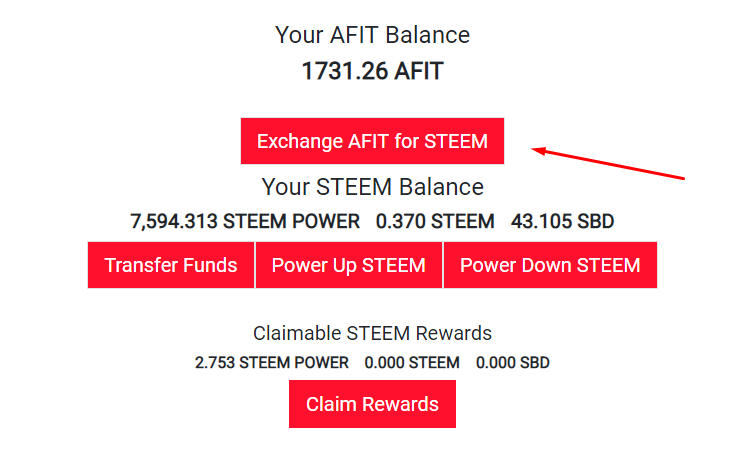Click the red arrowhead near Exchange button
The image size is (745, 468).
[x=537, y=151]
